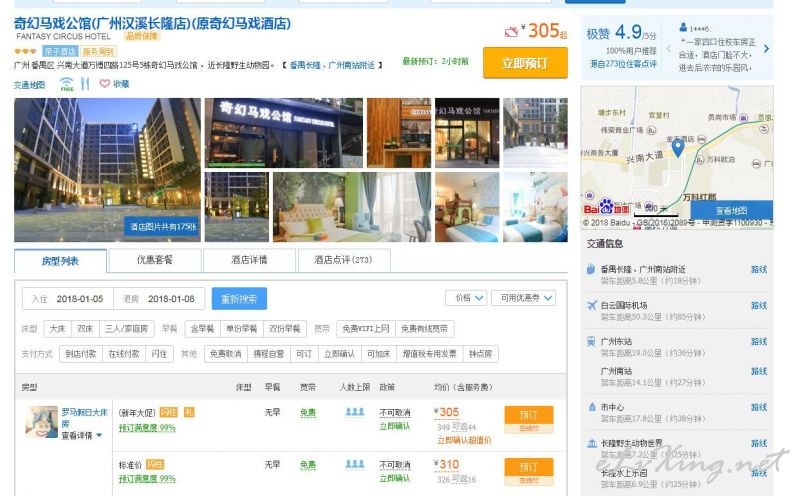Open 路线 link for 白云国际机场
This screenshot has width=800, height=496.
(759, 305)
